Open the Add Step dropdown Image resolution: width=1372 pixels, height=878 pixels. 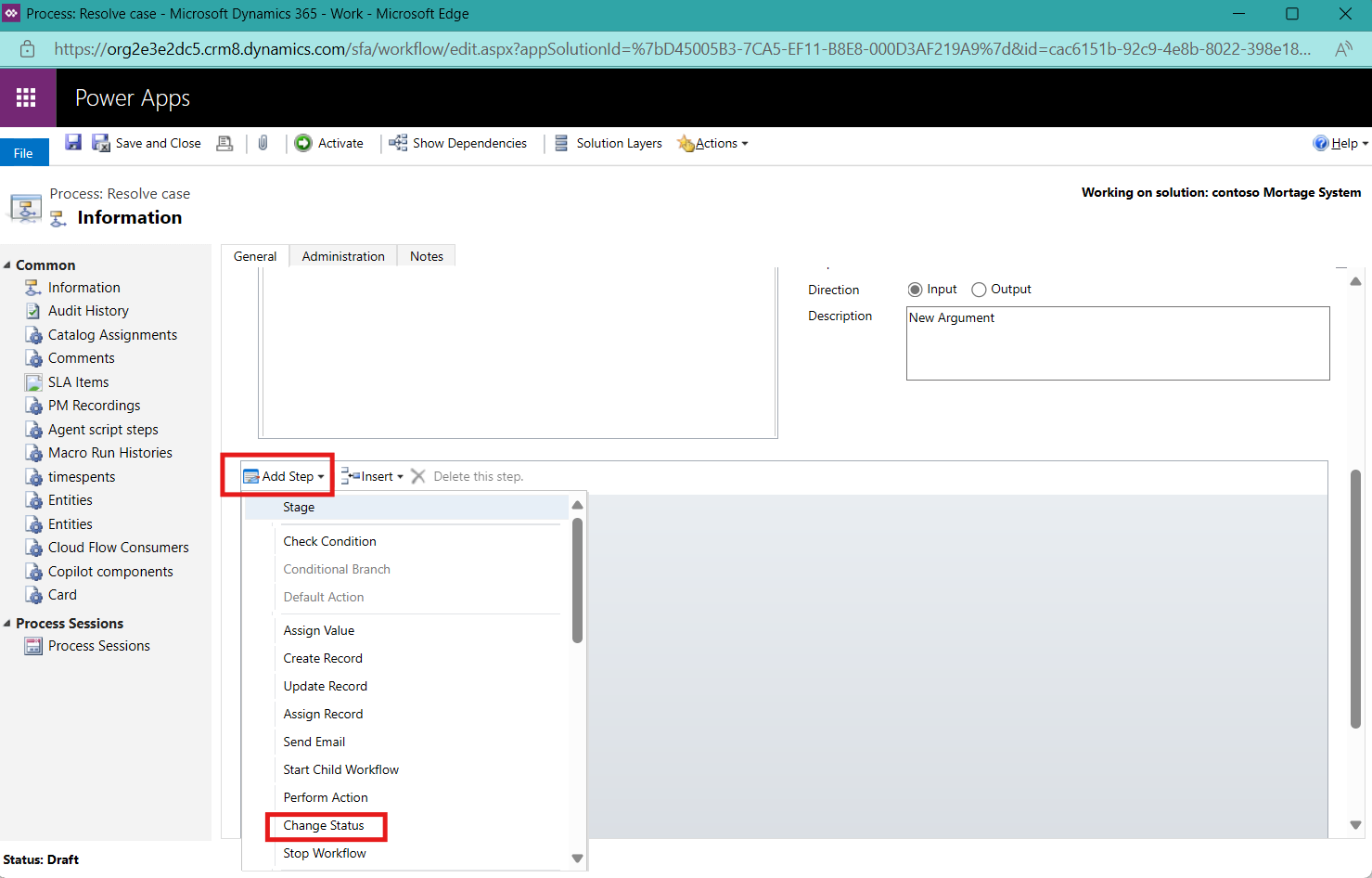pyautogui.click(x=284, y=476)
